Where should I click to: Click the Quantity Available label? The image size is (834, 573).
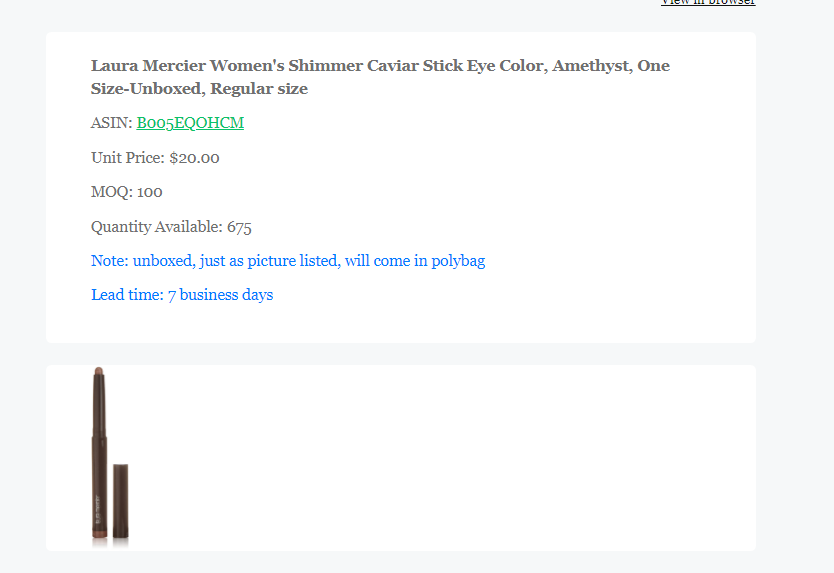point(156,227)
